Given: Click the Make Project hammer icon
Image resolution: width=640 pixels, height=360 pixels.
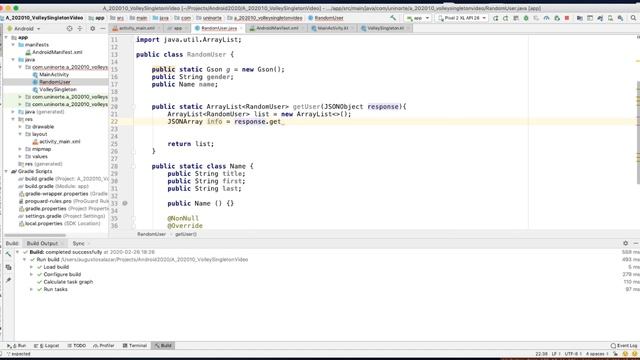Looking at the screenshot, I should click(393, 18).
